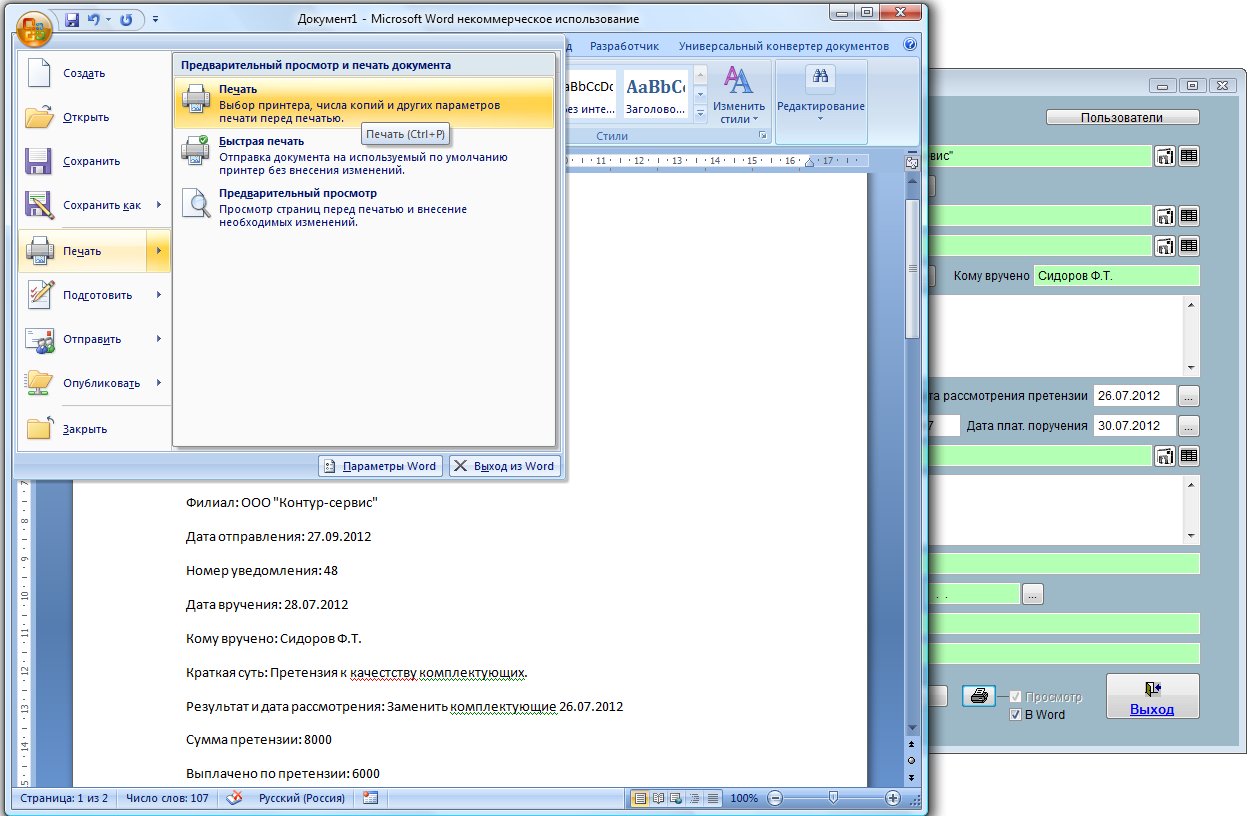
Task: Click the proofing errors icon in status bar
Action: coord(236,798)
